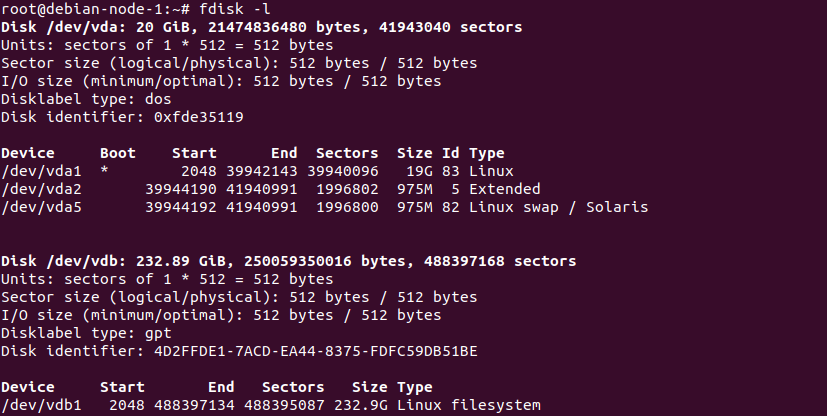Click the /dev/vda1 device entry
The height and width of the screenshot is (416, 827).
pos(41,171)
